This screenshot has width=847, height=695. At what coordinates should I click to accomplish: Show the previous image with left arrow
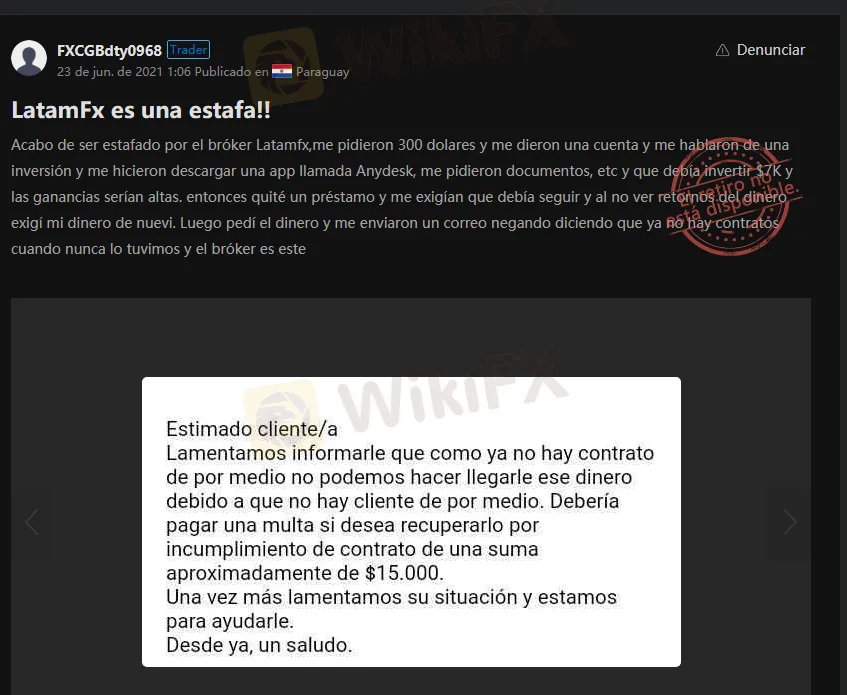[x=32, y=521]
